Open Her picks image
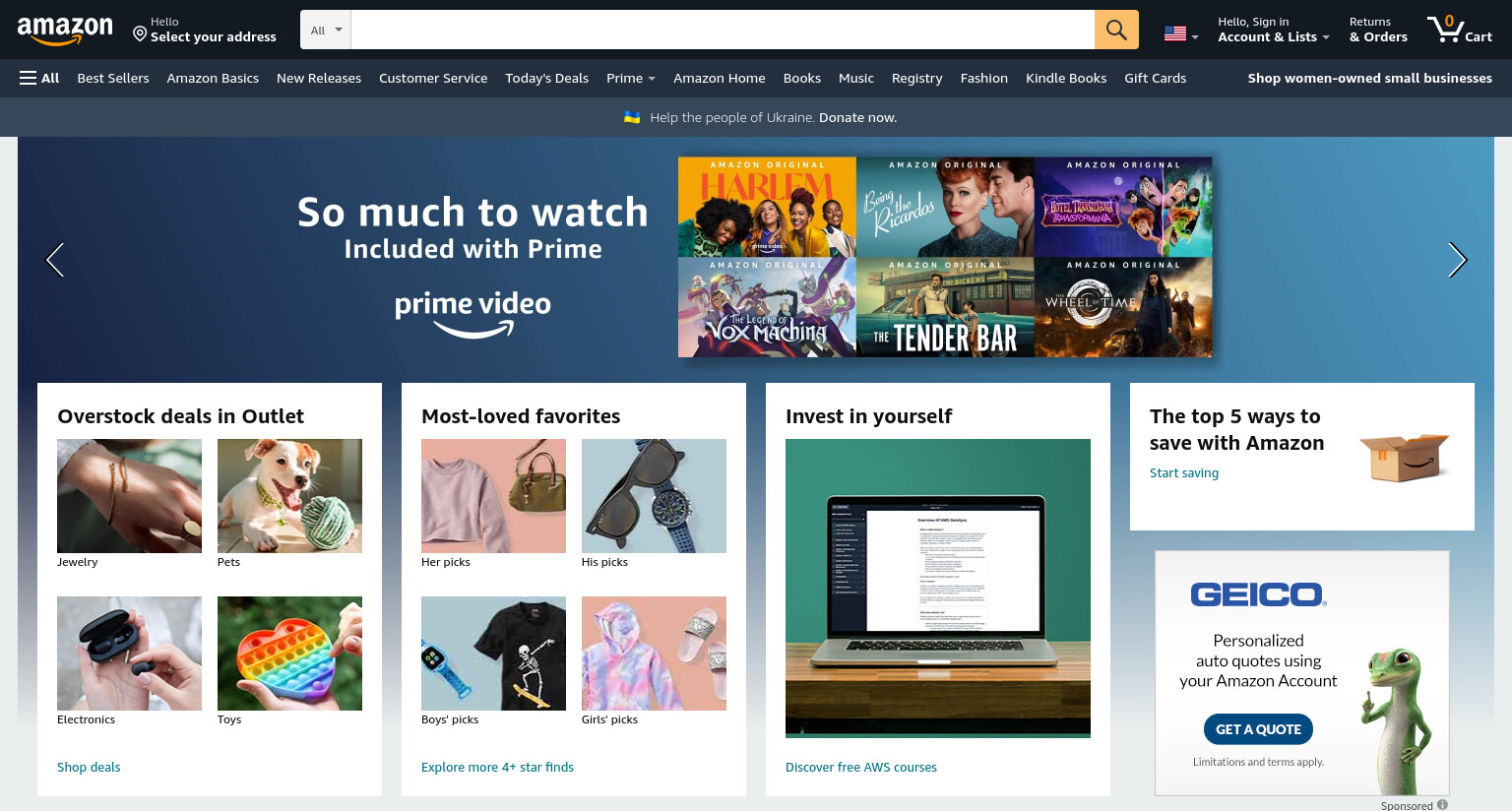 pos(493,496)
